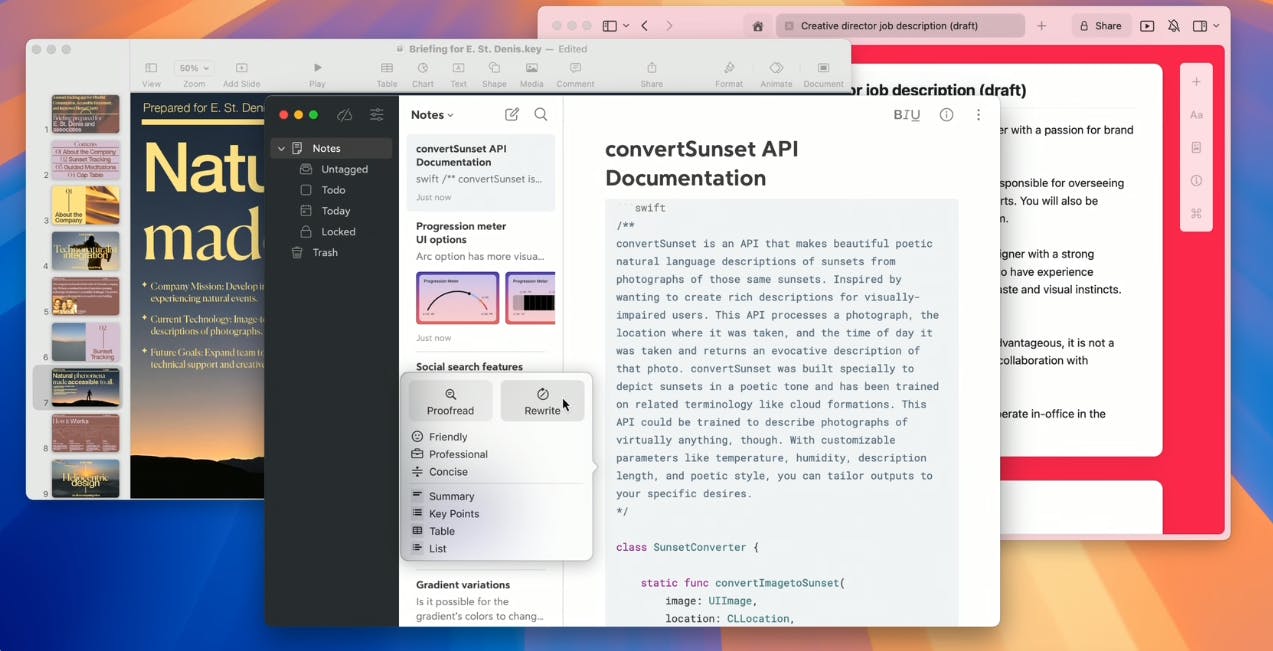The width and height of the screenshot is (1273, 651).
Task: Open the BIU text formatting control
Action: point(906,115)
